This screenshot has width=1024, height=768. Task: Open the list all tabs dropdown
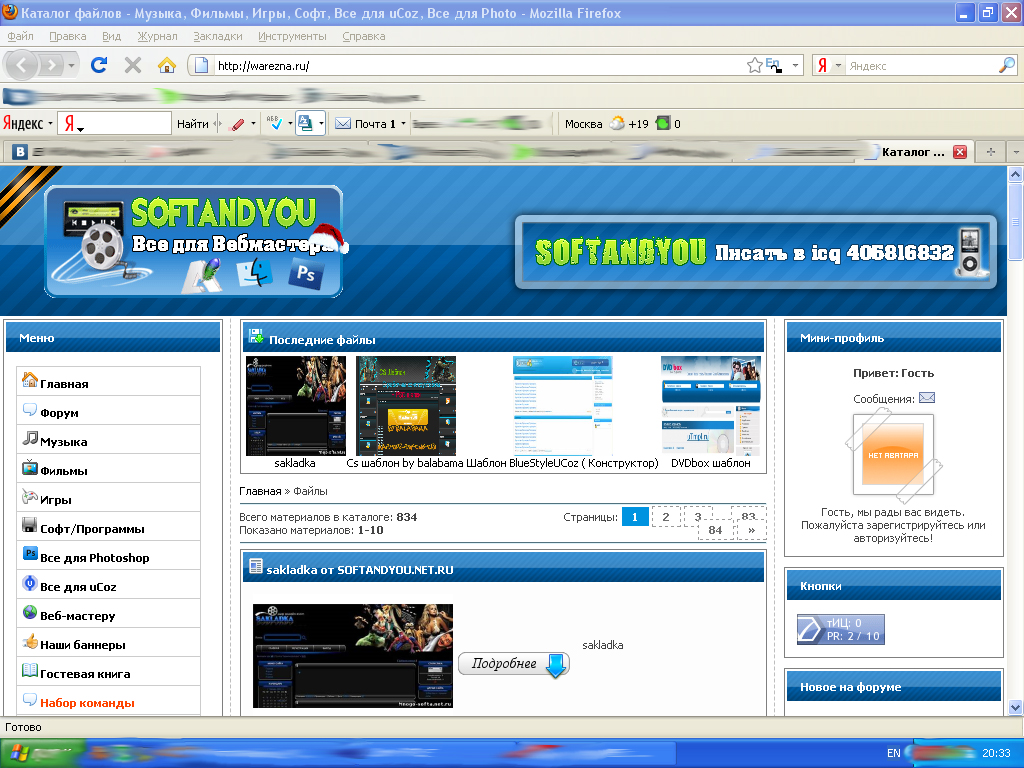click(1016, 152)
